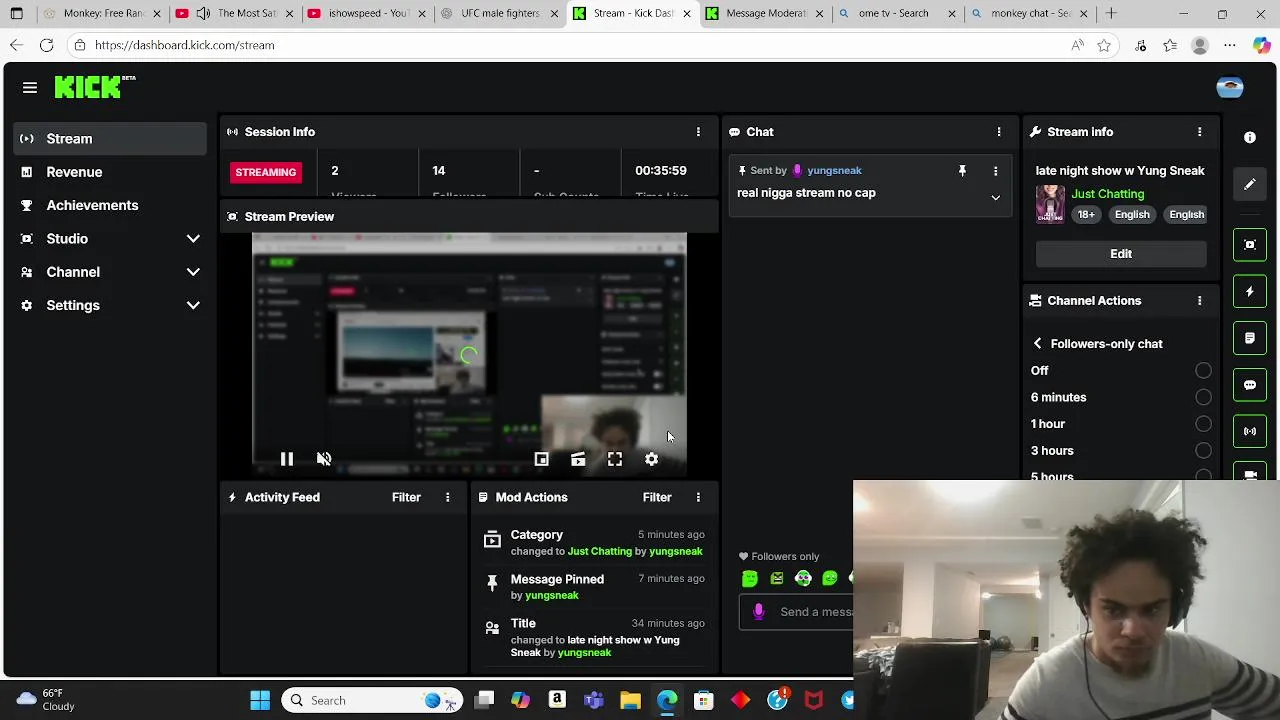Screen dimensions: 1280x720
Task: Click yungsneak username in pinned message
Action: click(x=834, y=171)
